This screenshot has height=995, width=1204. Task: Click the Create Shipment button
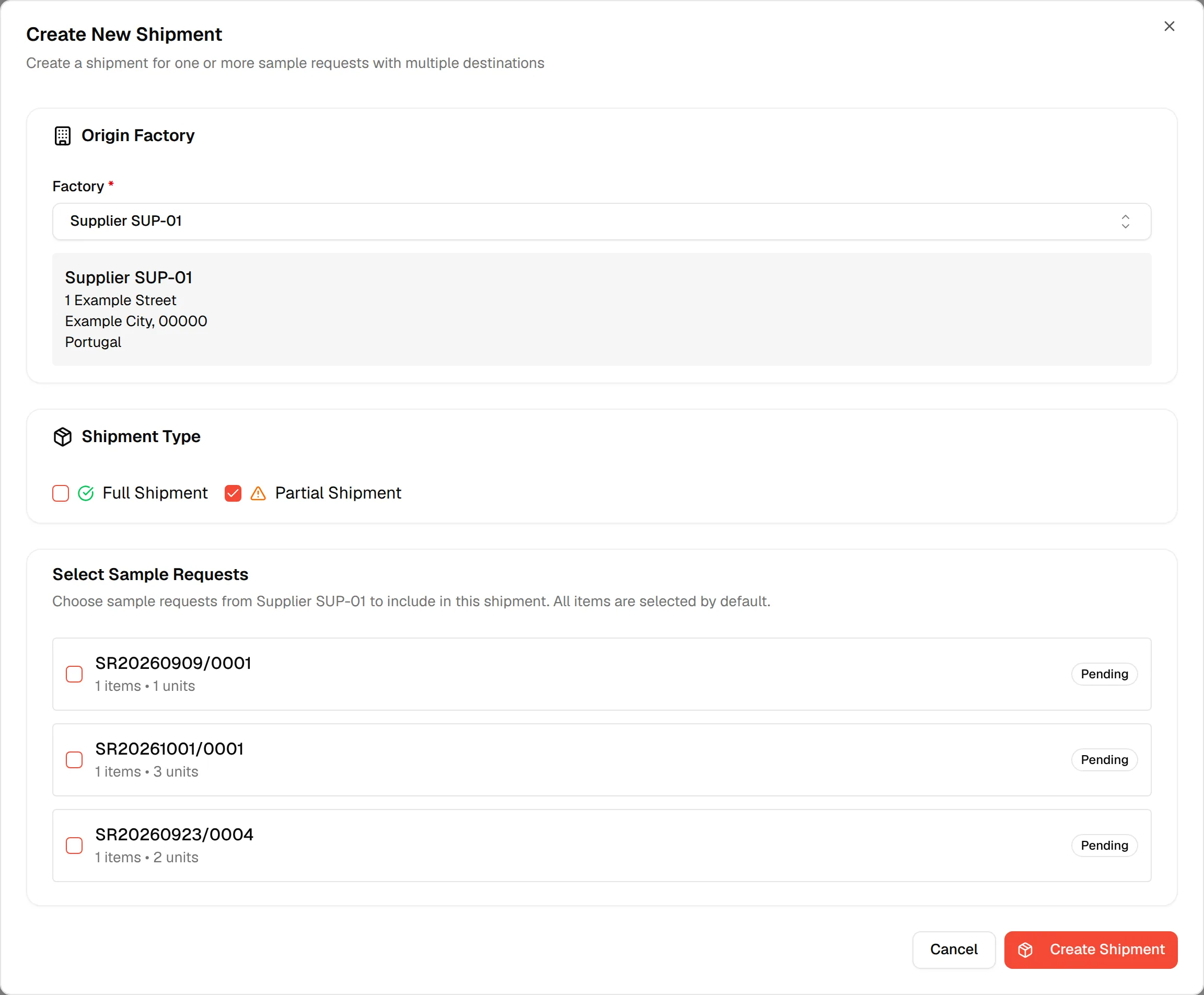(1091, 950)
